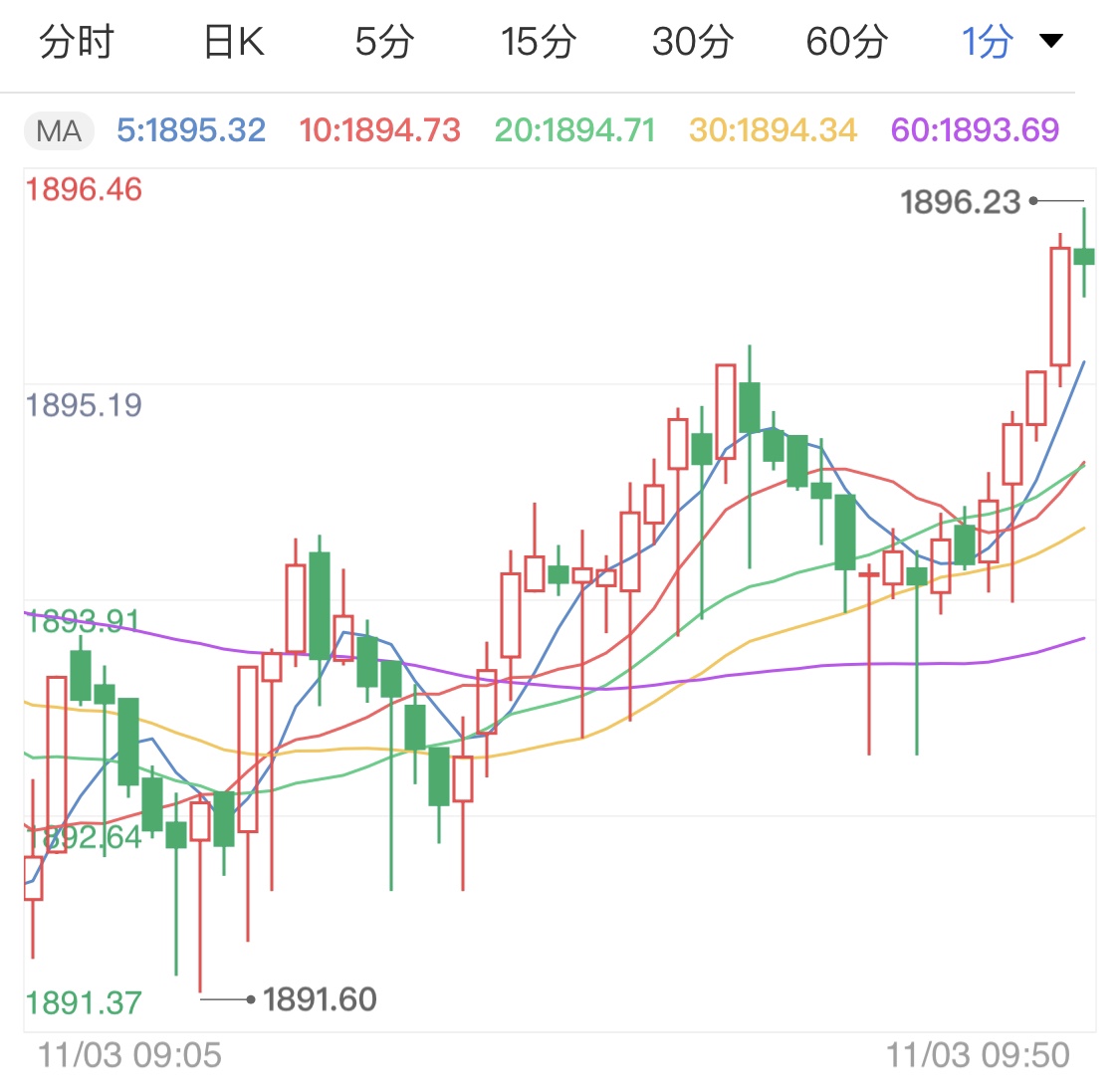Click the 1891.37 bottom price axis label
The width and height of the screenshot is (1120, 1084).
pyautogui.click(x=85, y=1002)
